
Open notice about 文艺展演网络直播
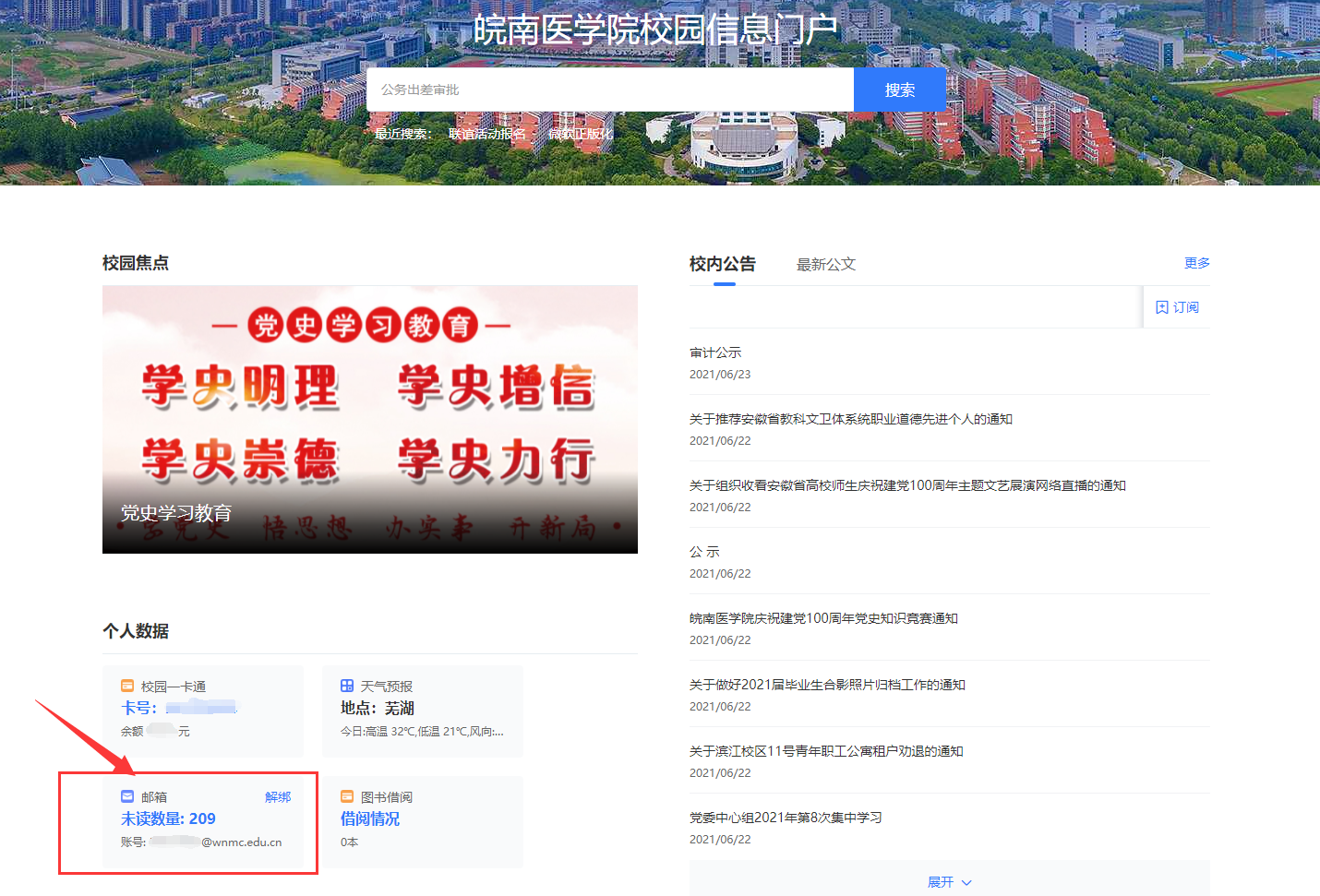tap(907, 485)
